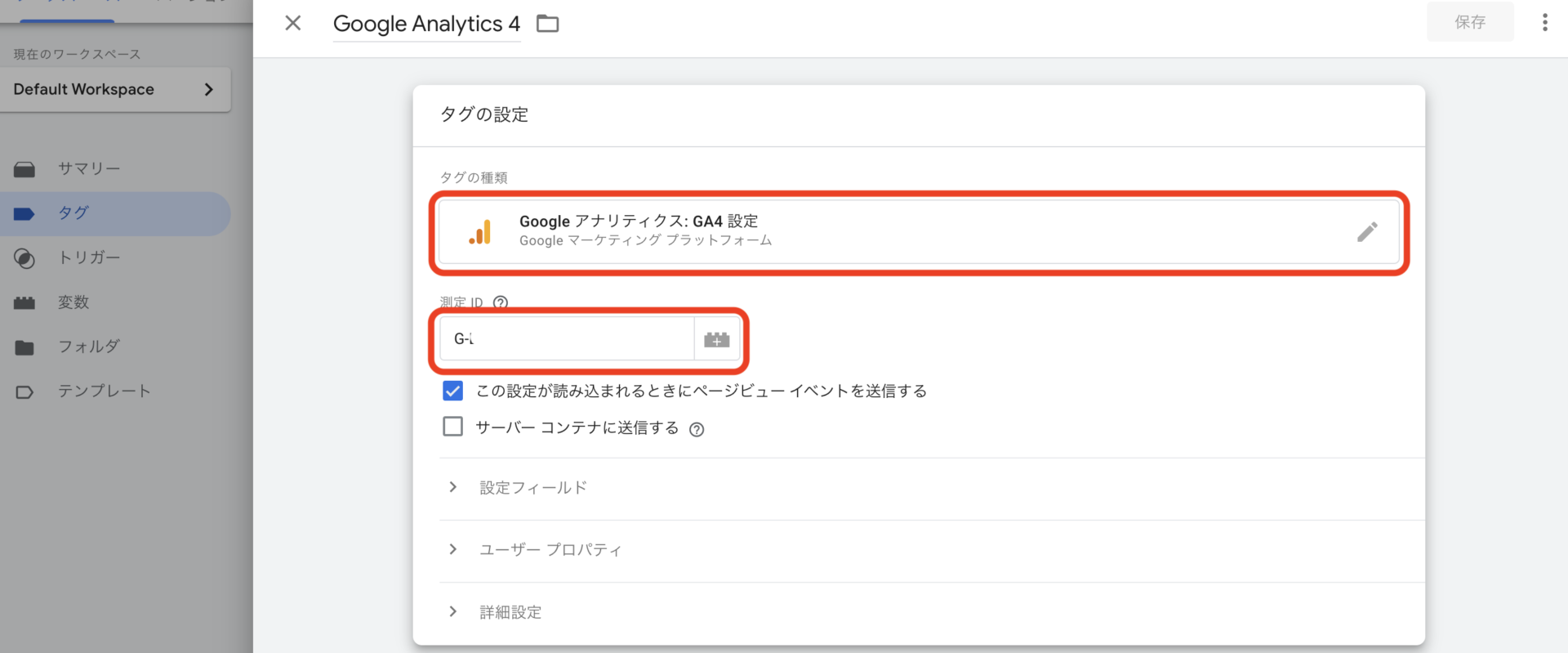Image resolution: width=1568 pixels, height=653 pixels.
Task: Click the タグ label icon in sidebar
Action: tap(24, 214)
